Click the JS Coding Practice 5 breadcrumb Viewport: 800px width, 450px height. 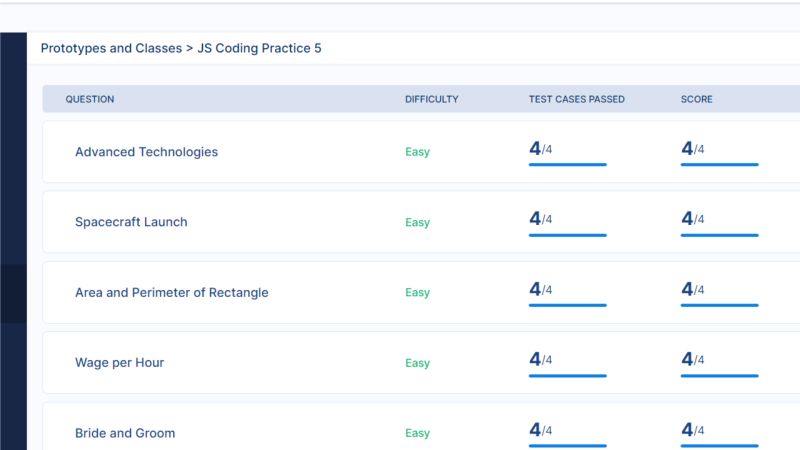259,48
